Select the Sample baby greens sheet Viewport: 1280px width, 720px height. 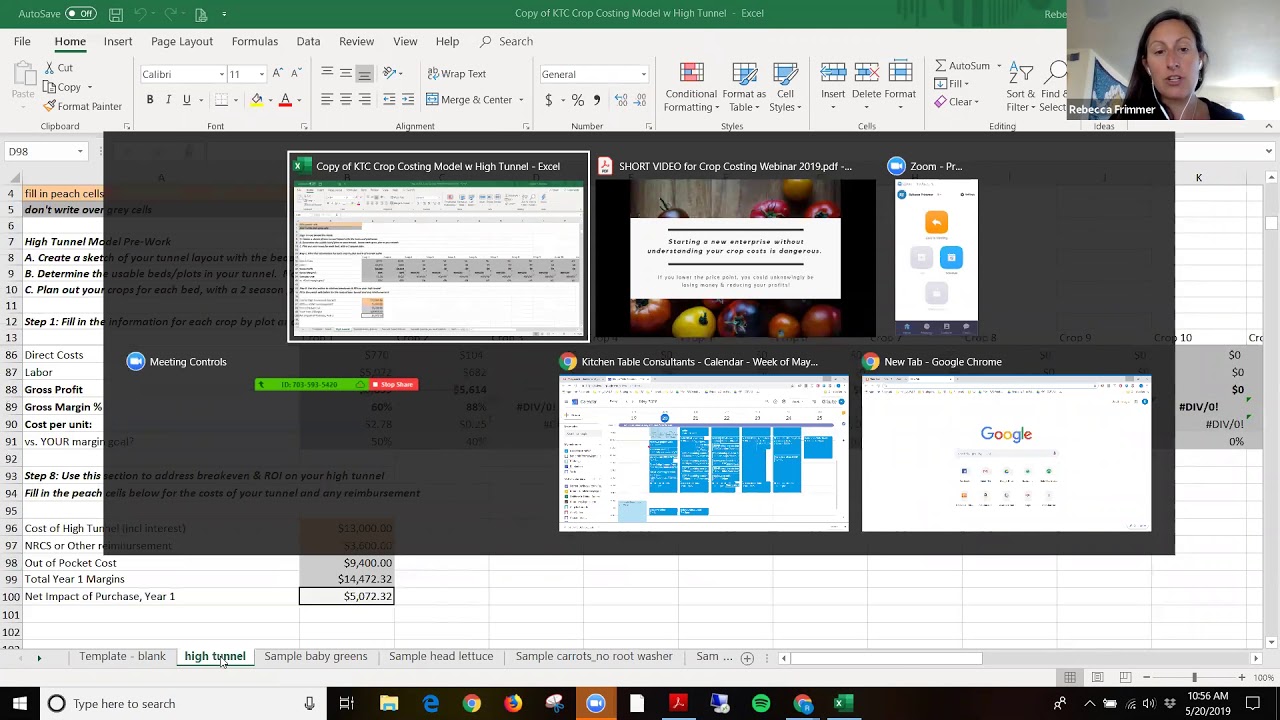316,657
